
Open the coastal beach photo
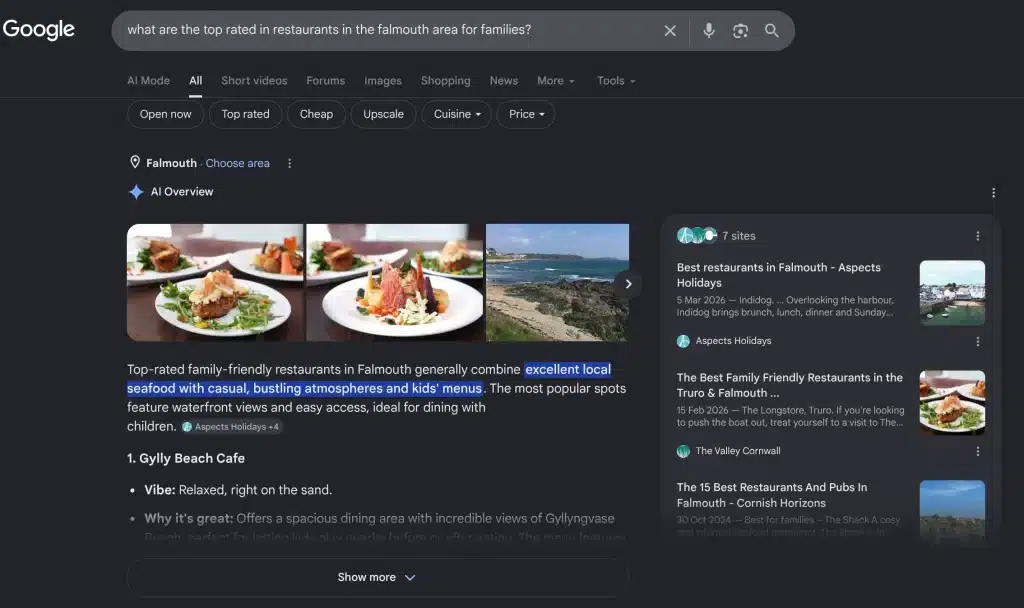pos(557,282)
